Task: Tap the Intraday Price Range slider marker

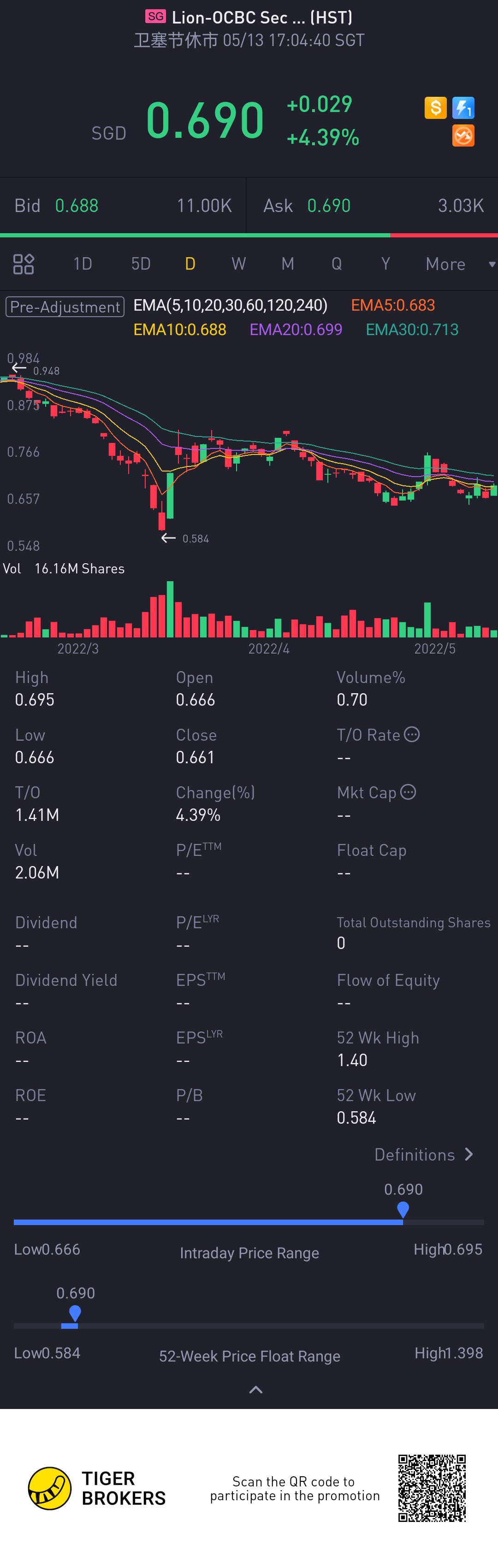Action: point(403,1209)
